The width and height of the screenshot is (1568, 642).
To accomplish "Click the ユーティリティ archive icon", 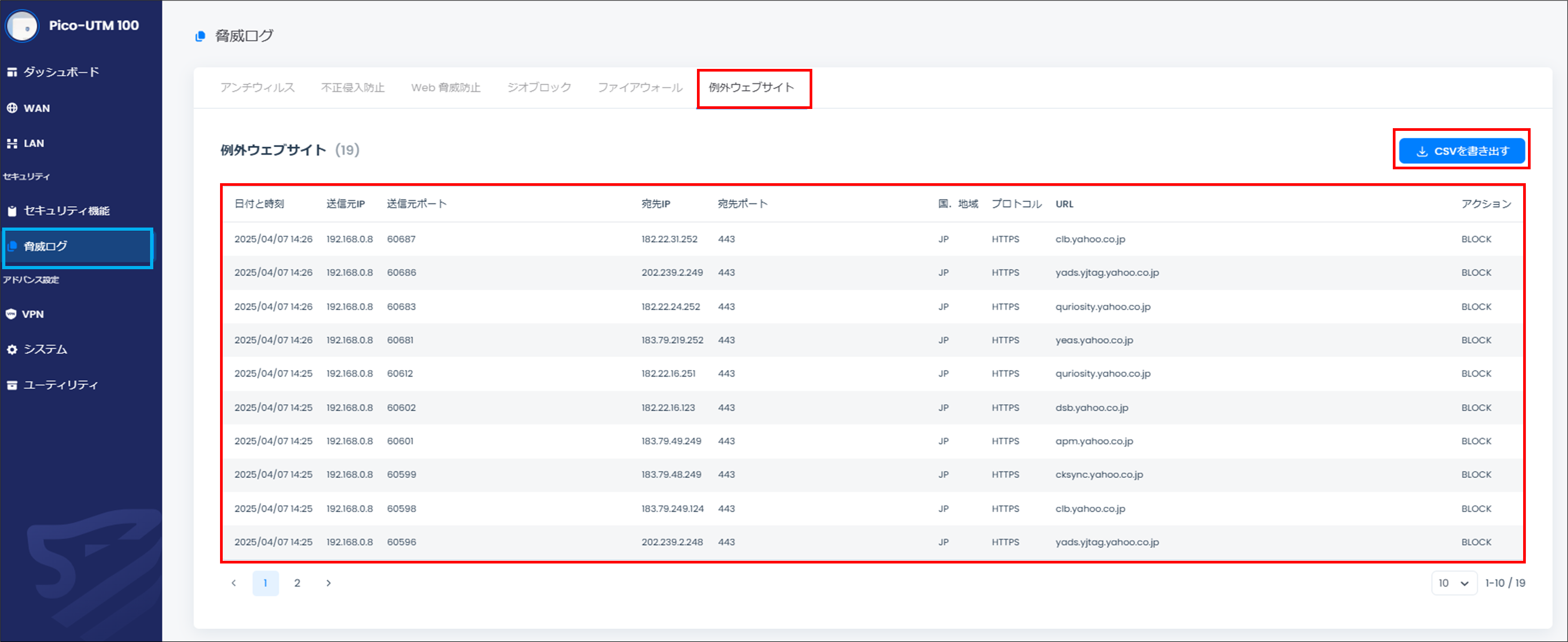I will click(12, 385).
